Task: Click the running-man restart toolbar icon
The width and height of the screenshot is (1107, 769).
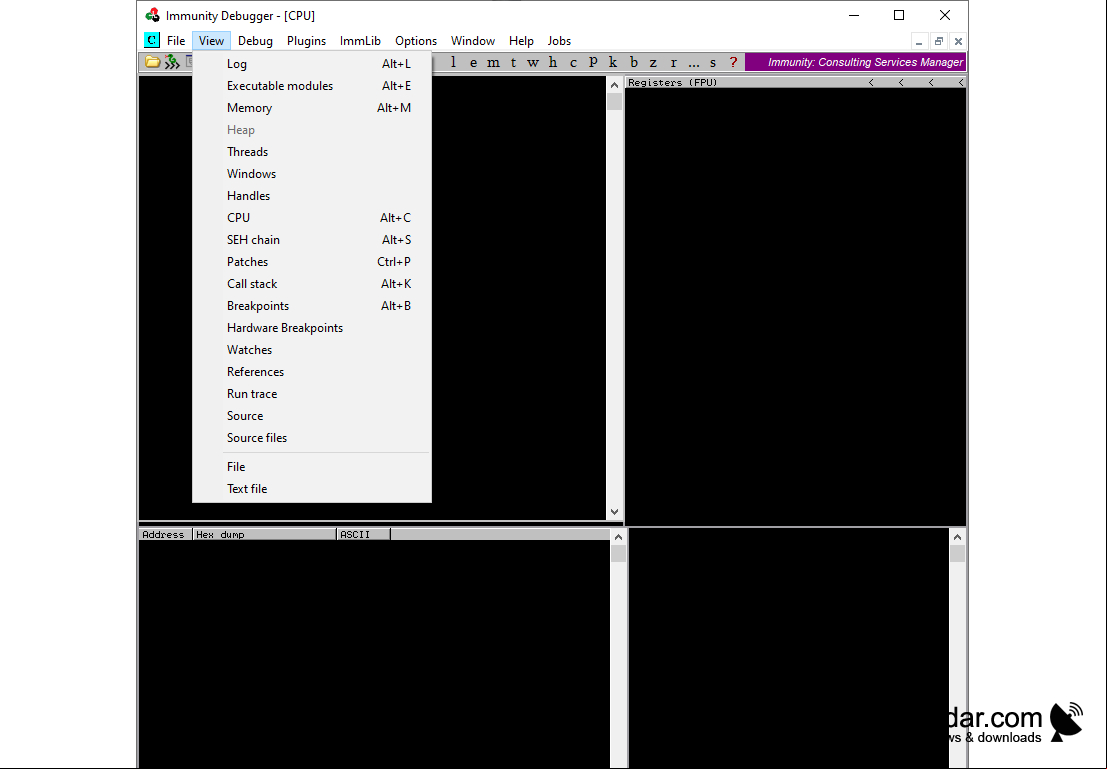Action: [172, 62]
